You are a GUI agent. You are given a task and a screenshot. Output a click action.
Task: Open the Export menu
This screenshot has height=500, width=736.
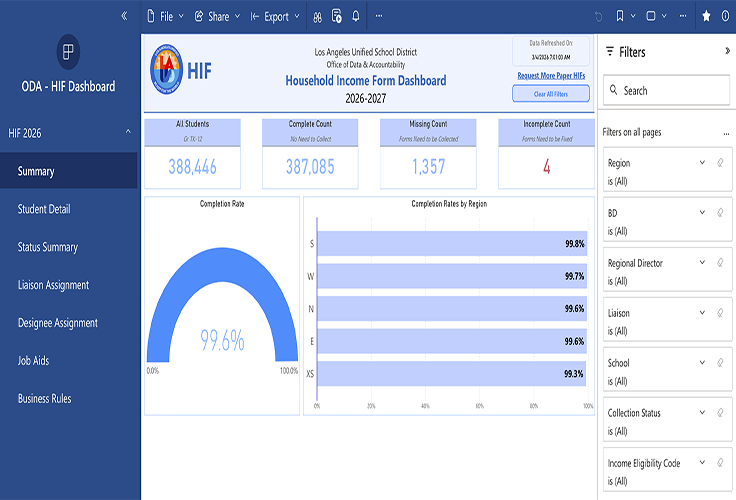click(275, 16)
